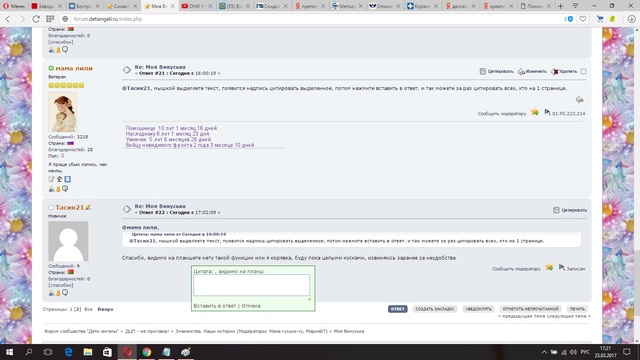The height and width of the screenshot is (360, 640).
Task: Open the shopping cart extension icon
Action: [x=600, y=19]
